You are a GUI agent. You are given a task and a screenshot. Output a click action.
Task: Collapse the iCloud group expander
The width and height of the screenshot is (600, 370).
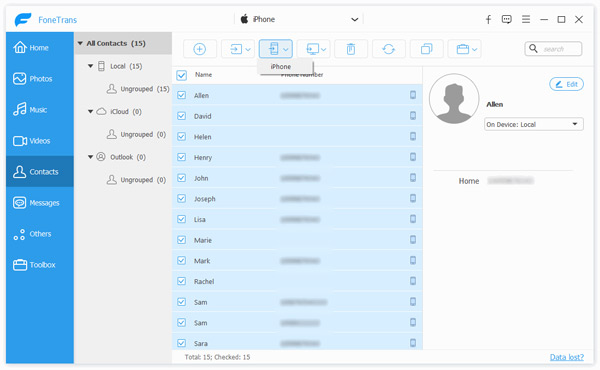click(91, 111)
